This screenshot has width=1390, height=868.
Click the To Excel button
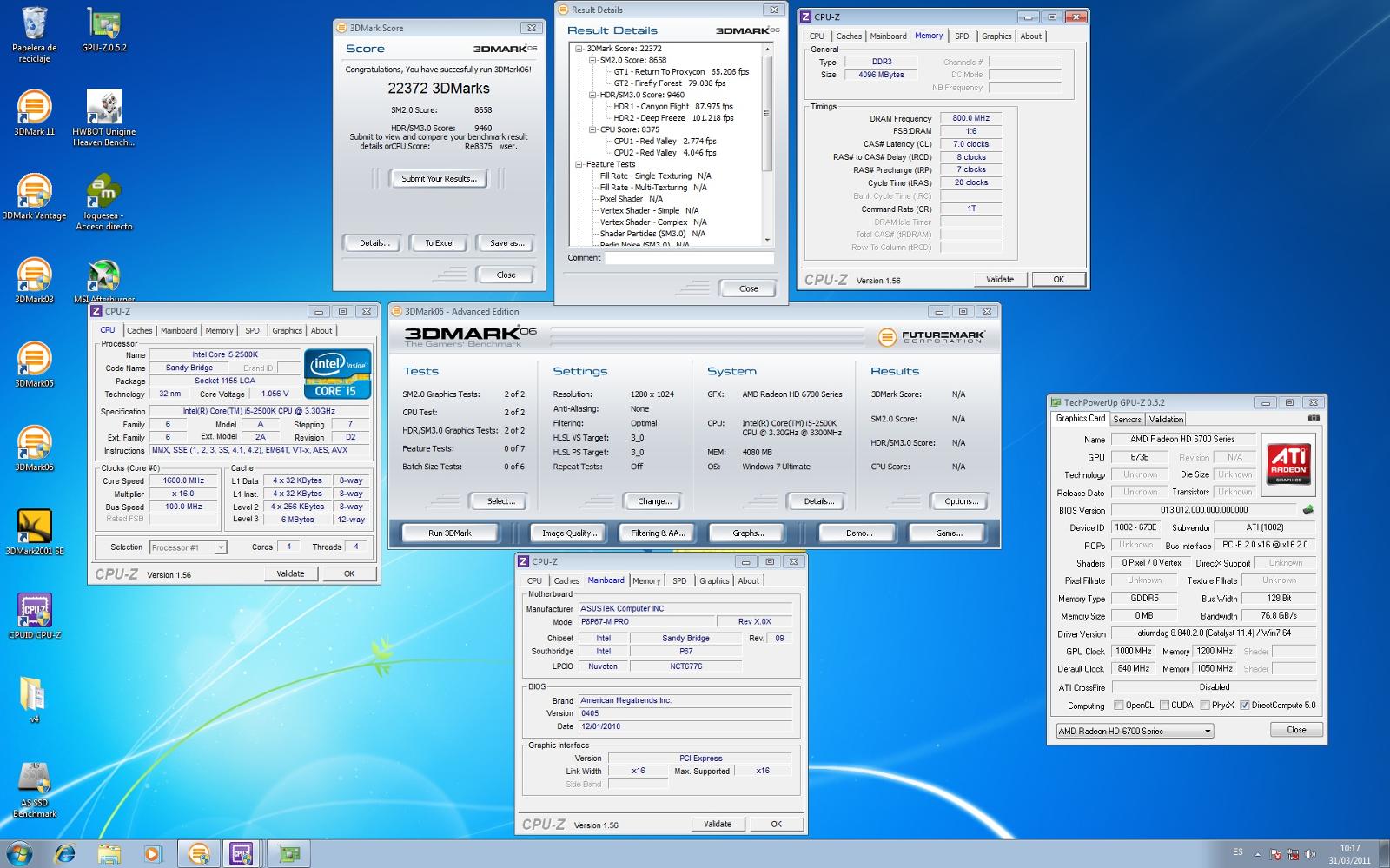click(x=439, y=243)
